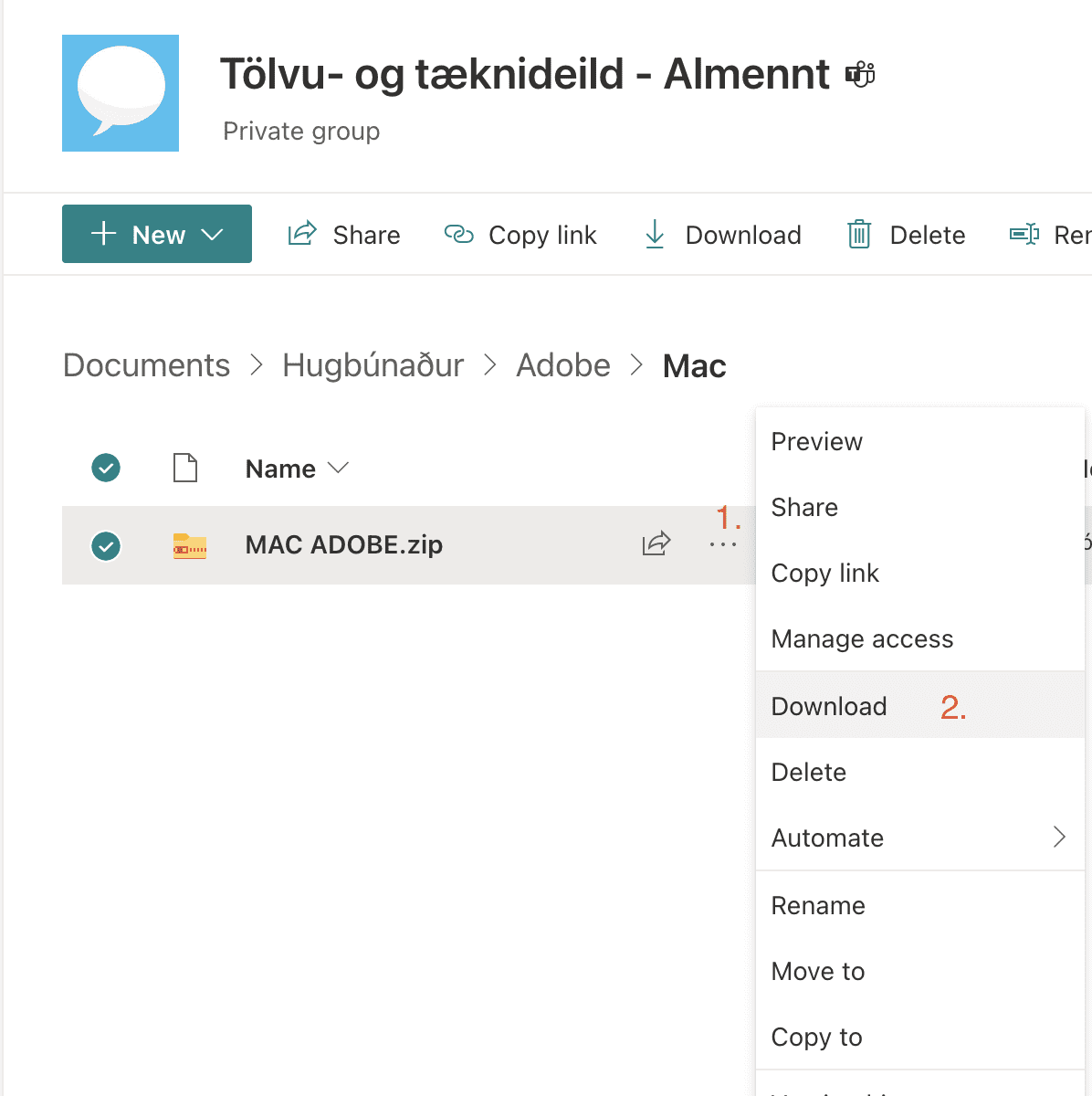1092x1096 pixels.
Task: Select Manage access in the context menu
Action: (x=862, y=638)
